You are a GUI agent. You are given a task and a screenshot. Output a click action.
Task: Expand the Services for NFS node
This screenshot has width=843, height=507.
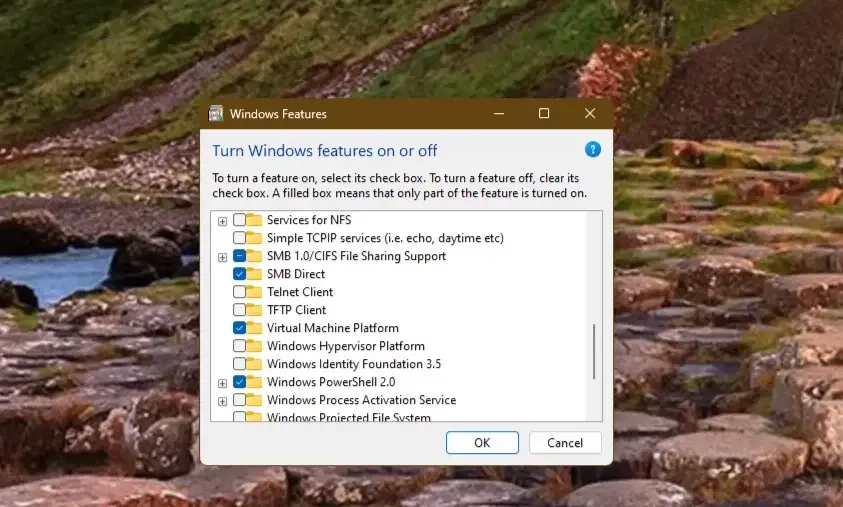pos(222,221)
